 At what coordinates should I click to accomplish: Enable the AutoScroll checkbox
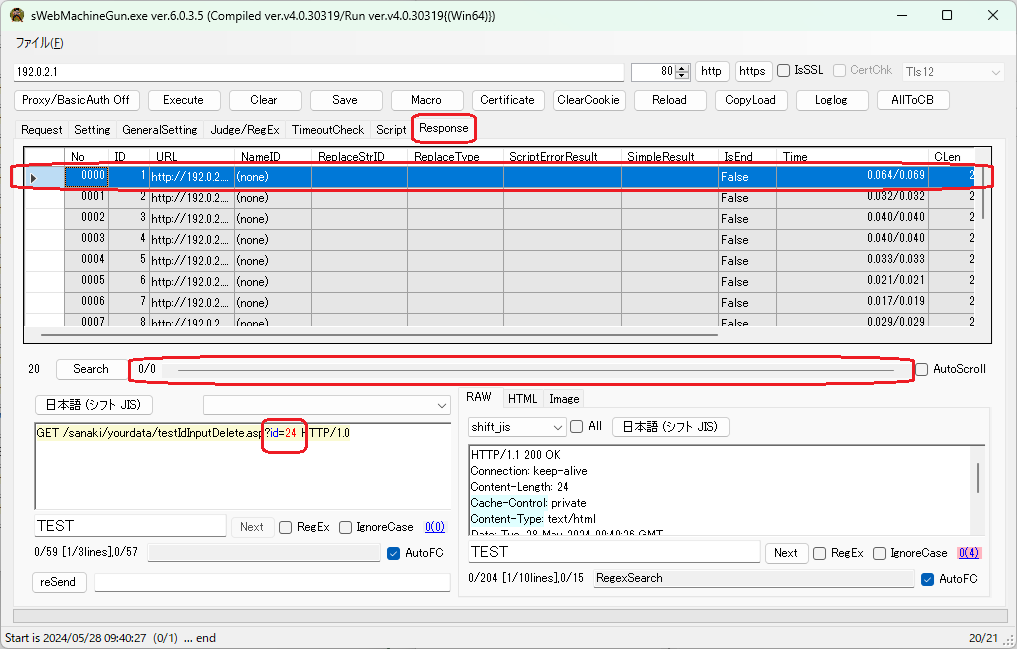click(922, 370)
